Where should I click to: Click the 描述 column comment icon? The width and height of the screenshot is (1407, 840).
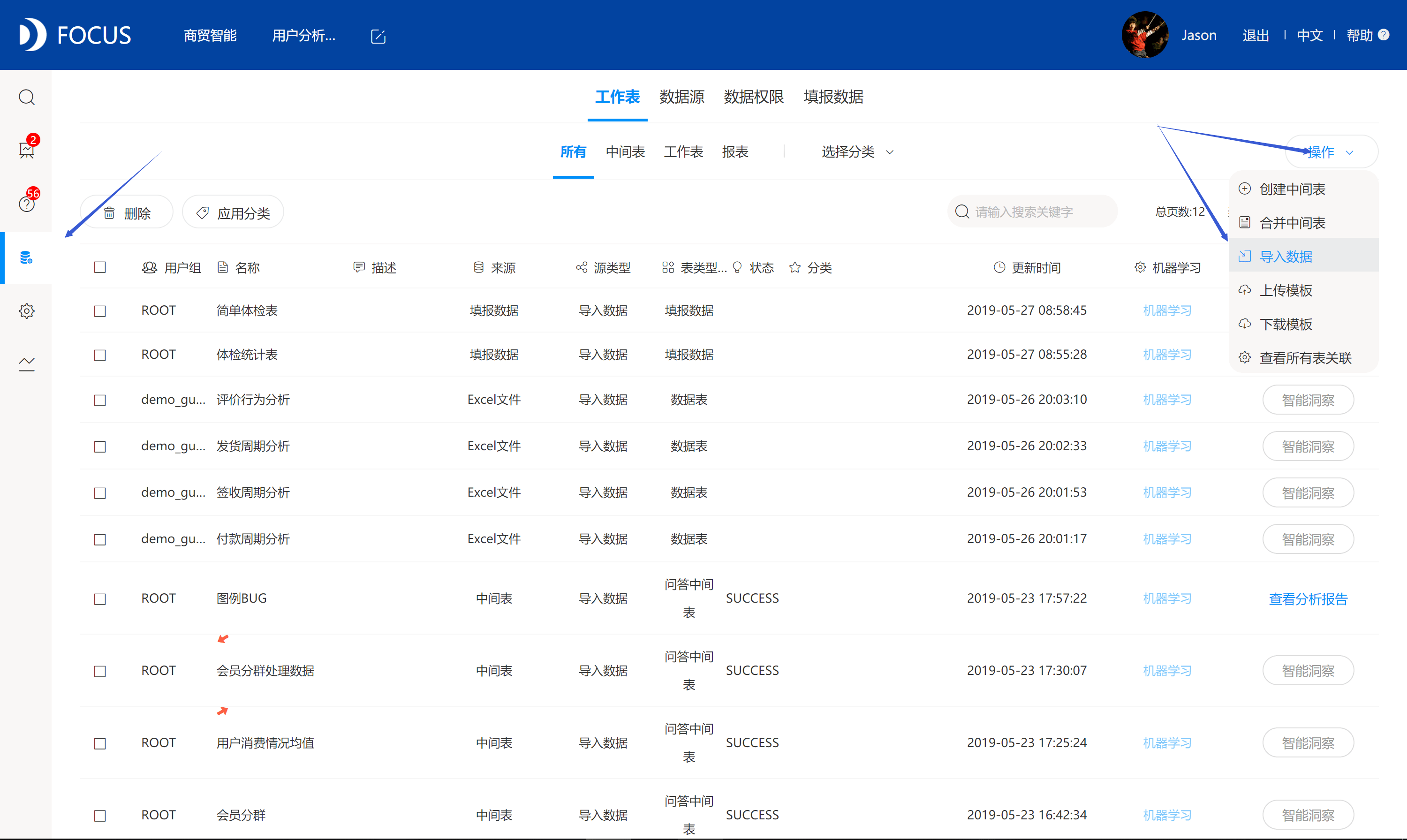tap(359, 267)
